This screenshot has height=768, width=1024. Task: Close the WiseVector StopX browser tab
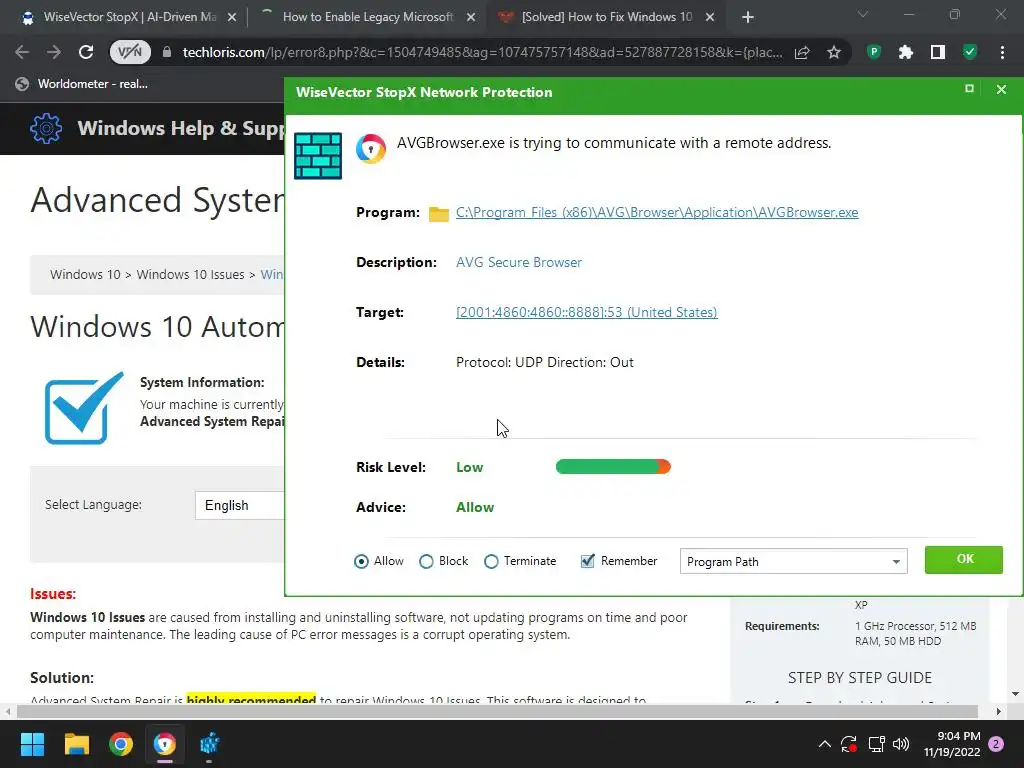pyautogui.click(x=232, y=18)
